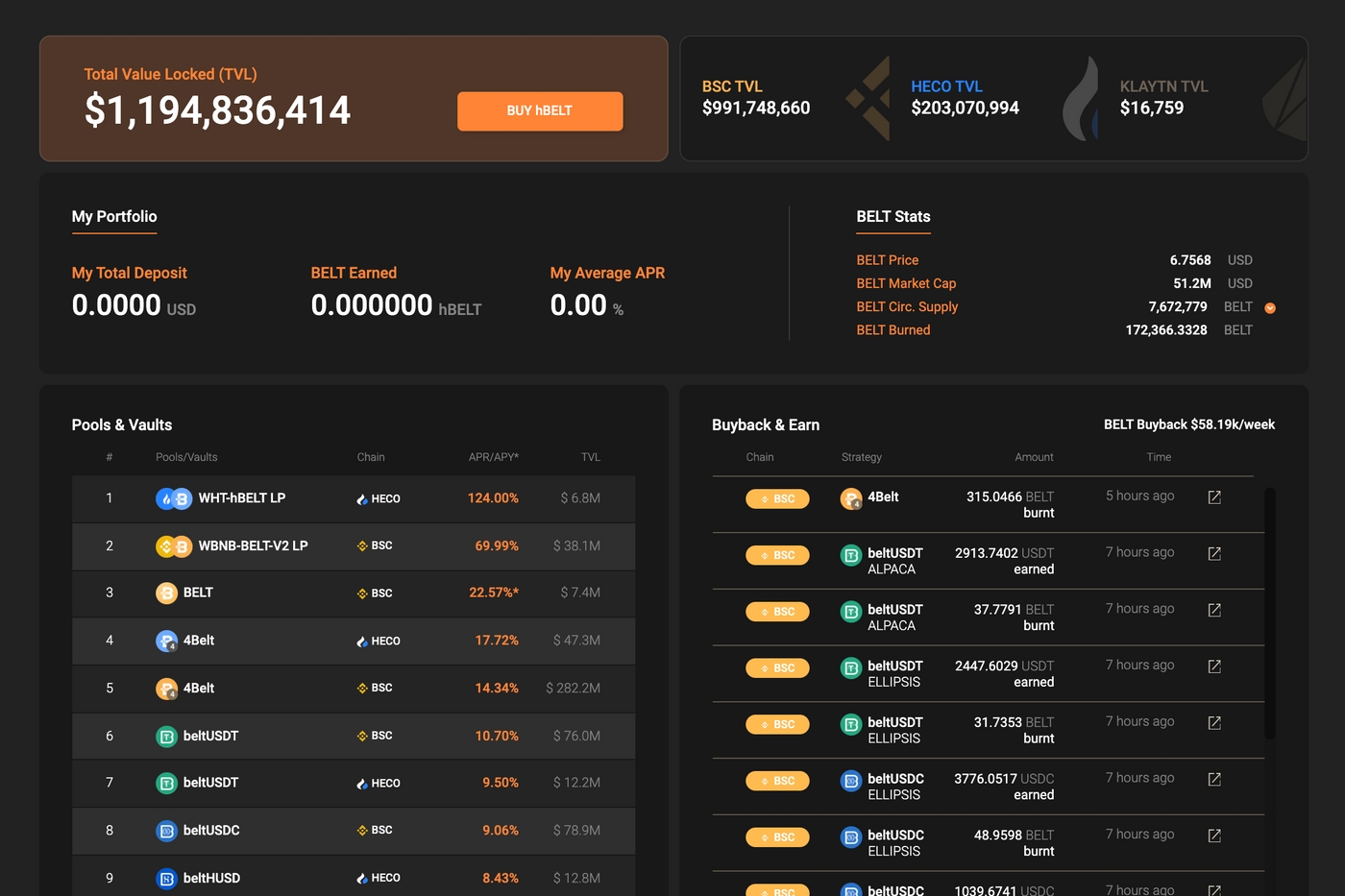Open external link for 3776.0517 USDC earned
Screen dimensions: 1345x896
[1214, 780]
